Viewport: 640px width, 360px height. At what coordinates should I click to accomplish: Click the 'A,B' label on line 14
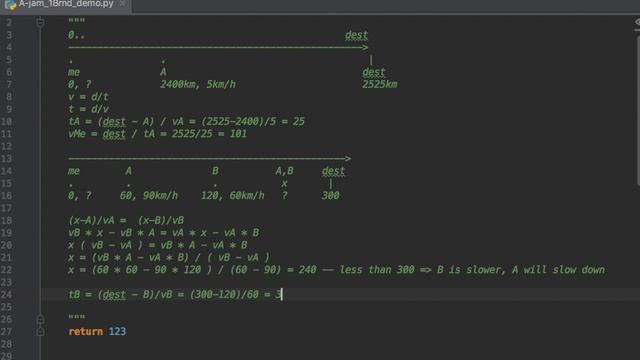(x=284, y=171)
